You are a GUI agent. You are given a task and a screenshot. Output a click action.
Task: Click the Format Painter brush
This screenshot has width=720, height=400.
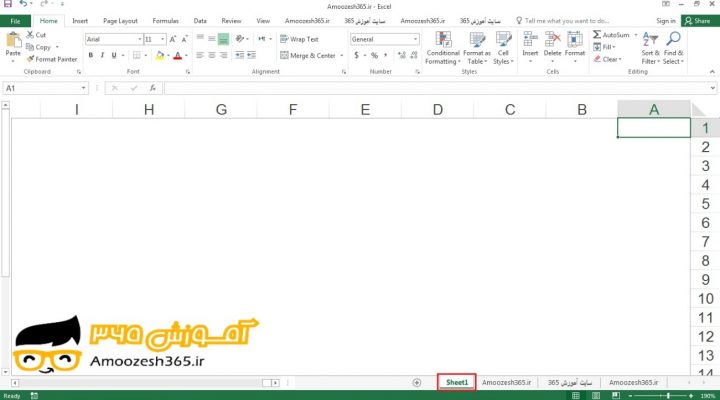(x=51, y=59)
